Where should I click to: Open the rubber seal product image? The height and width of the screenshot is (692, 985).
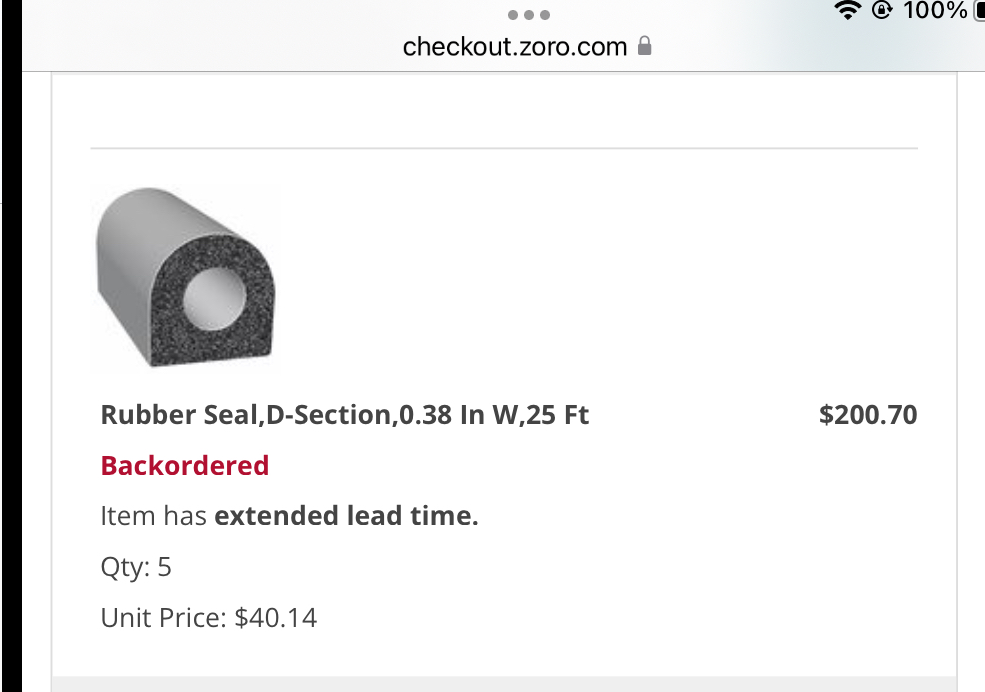(185, 279)
